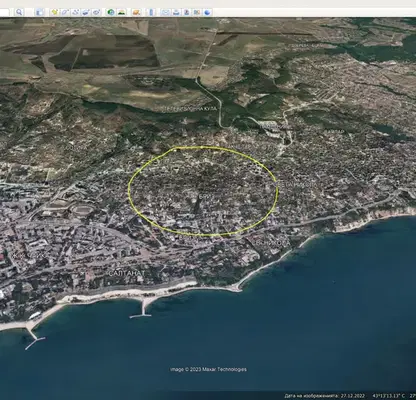Open the planet switcher dropdown
The height and width of the screenshot is (400, 416).
tap(136, 12)
